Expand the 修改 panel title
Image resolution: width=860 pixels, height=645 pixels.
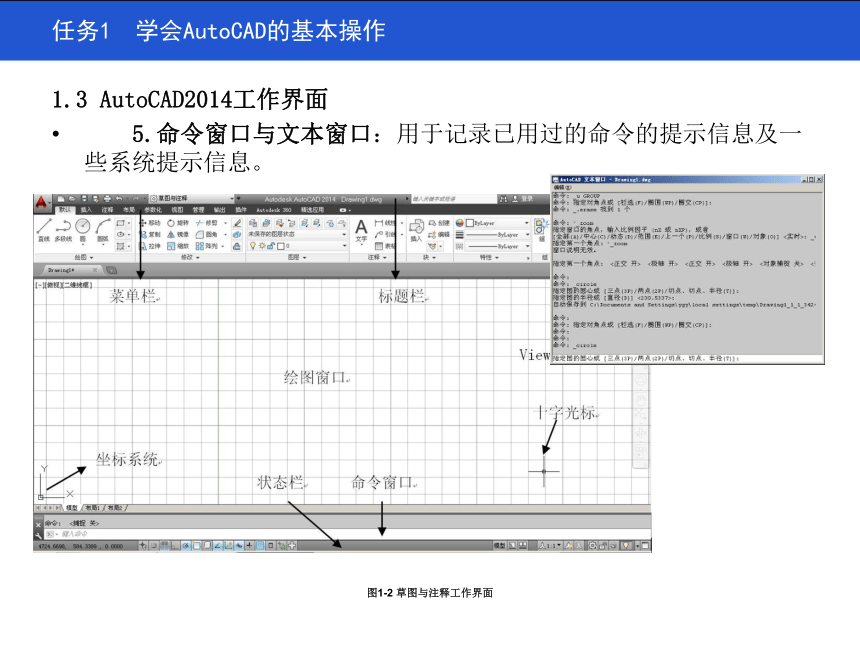tap(190, 257)
